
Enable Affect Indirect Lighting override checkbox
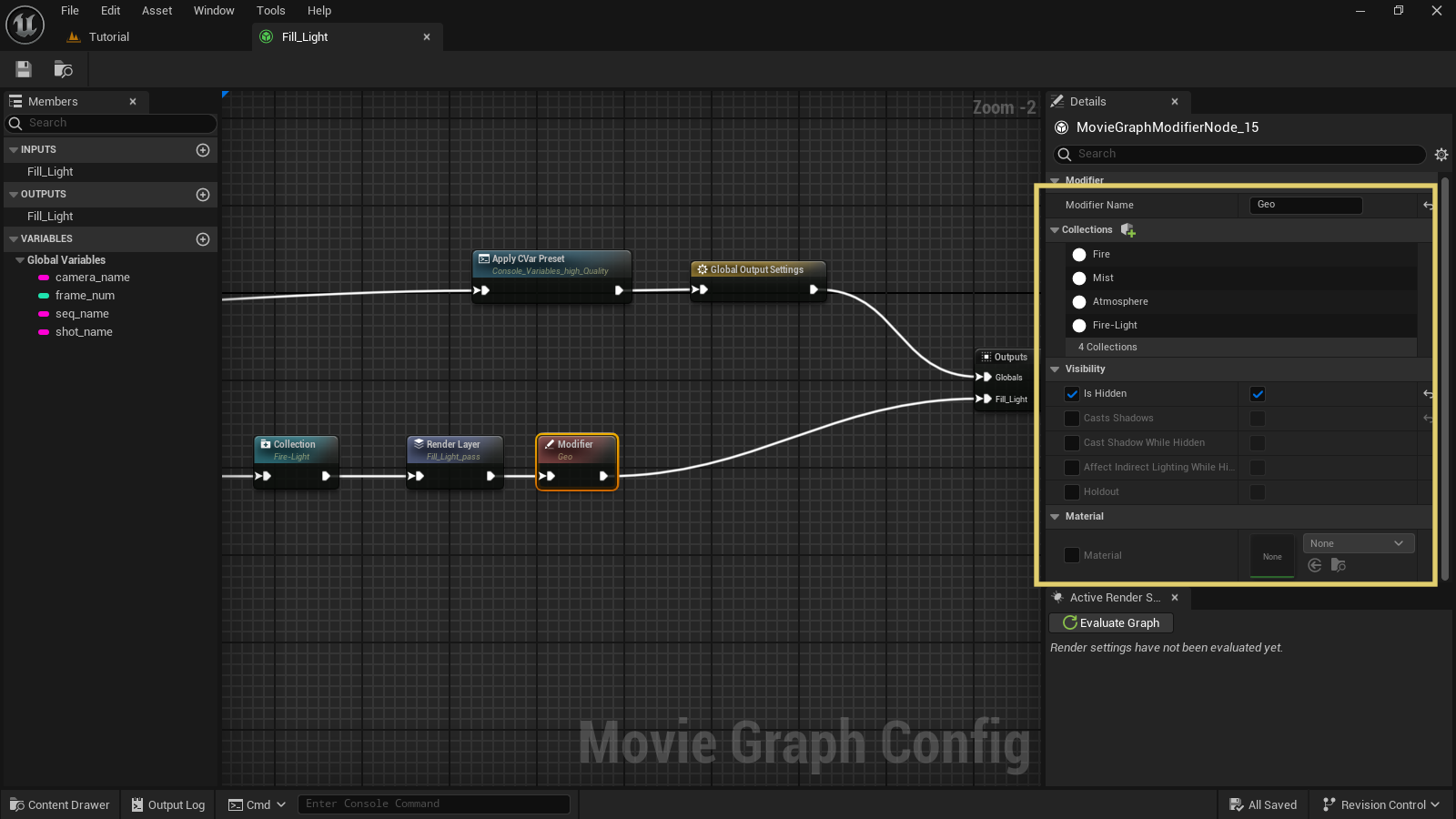[x=1072, y=468]
